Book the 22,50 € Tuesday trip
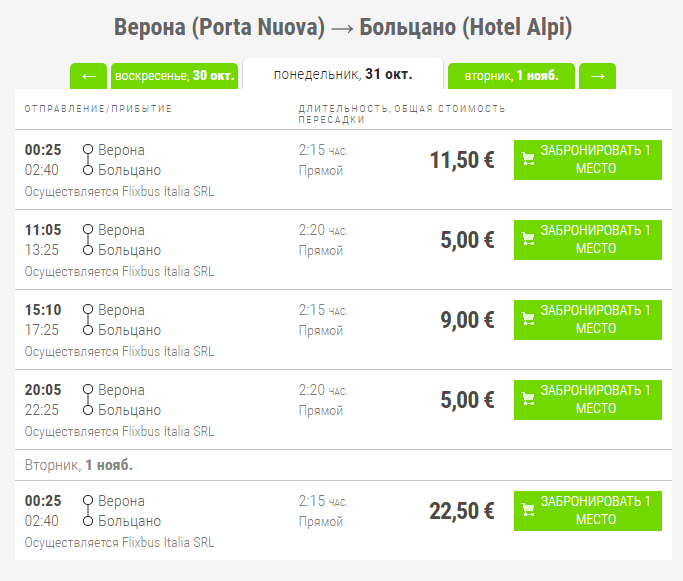The width and height of the screenshot is (683, 581). point(588,511)
